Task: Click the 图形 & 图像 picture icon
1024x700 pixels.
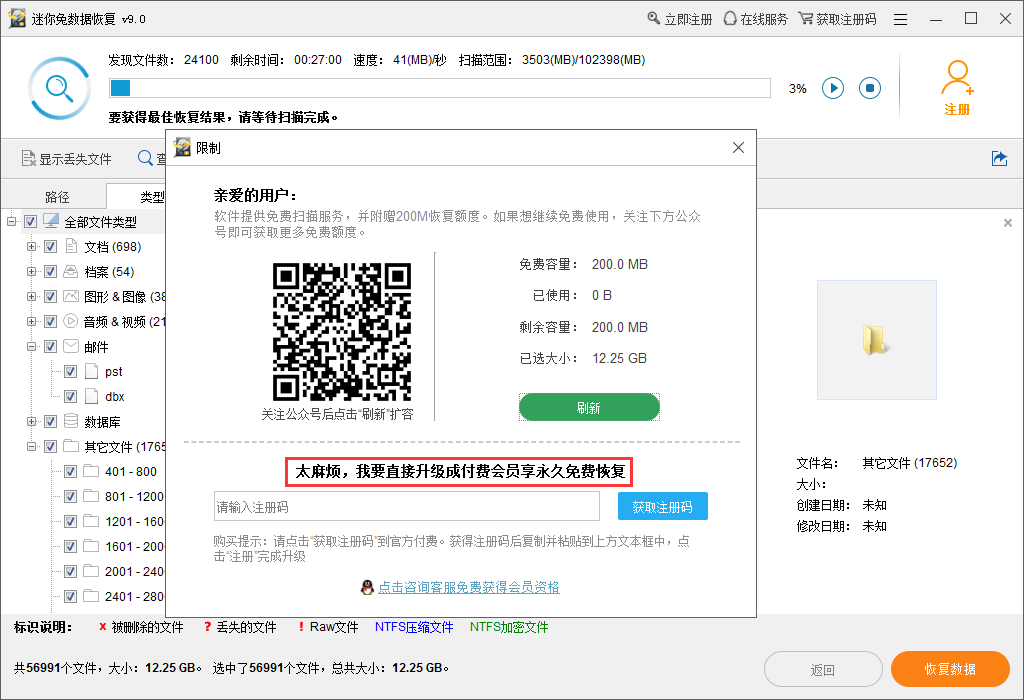Action: pos(71,296)
